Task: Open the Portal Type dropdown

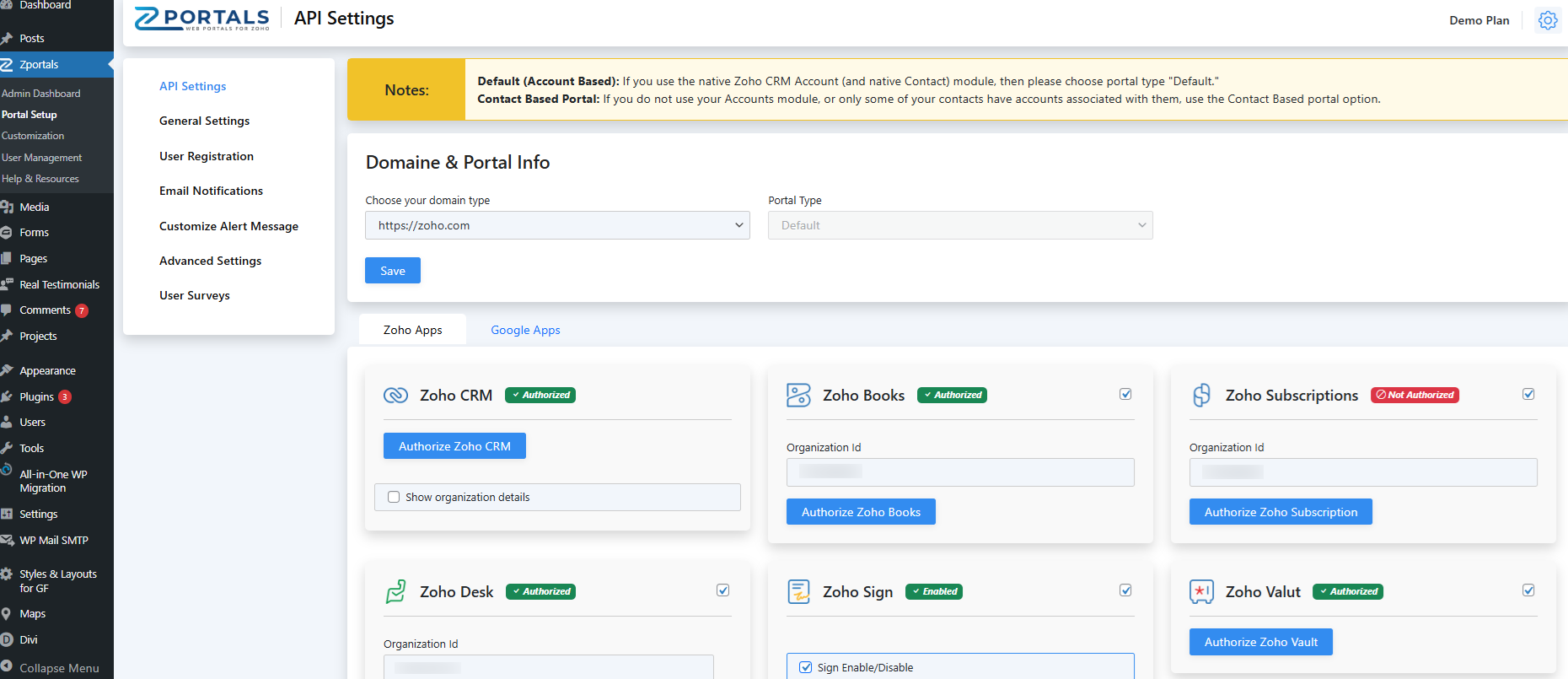Action: tap(959, 225)
